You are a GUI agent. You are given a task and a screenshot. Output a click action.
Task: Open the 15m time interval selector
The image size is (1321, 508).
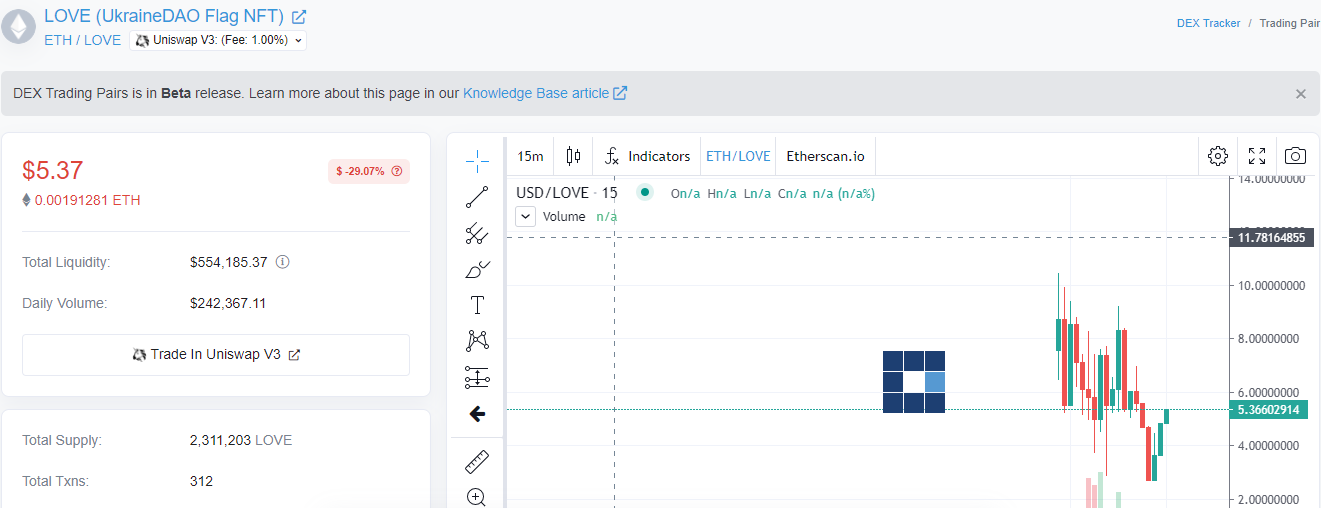530,156
